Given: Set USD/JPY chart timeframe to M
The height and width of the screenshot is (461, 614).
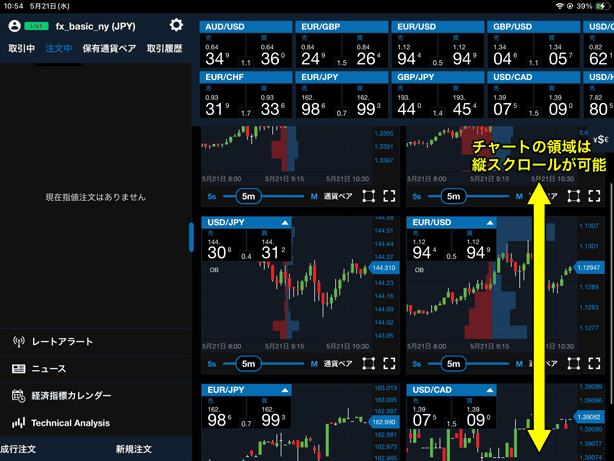Looking at the screenshot, I should [314, 364].
